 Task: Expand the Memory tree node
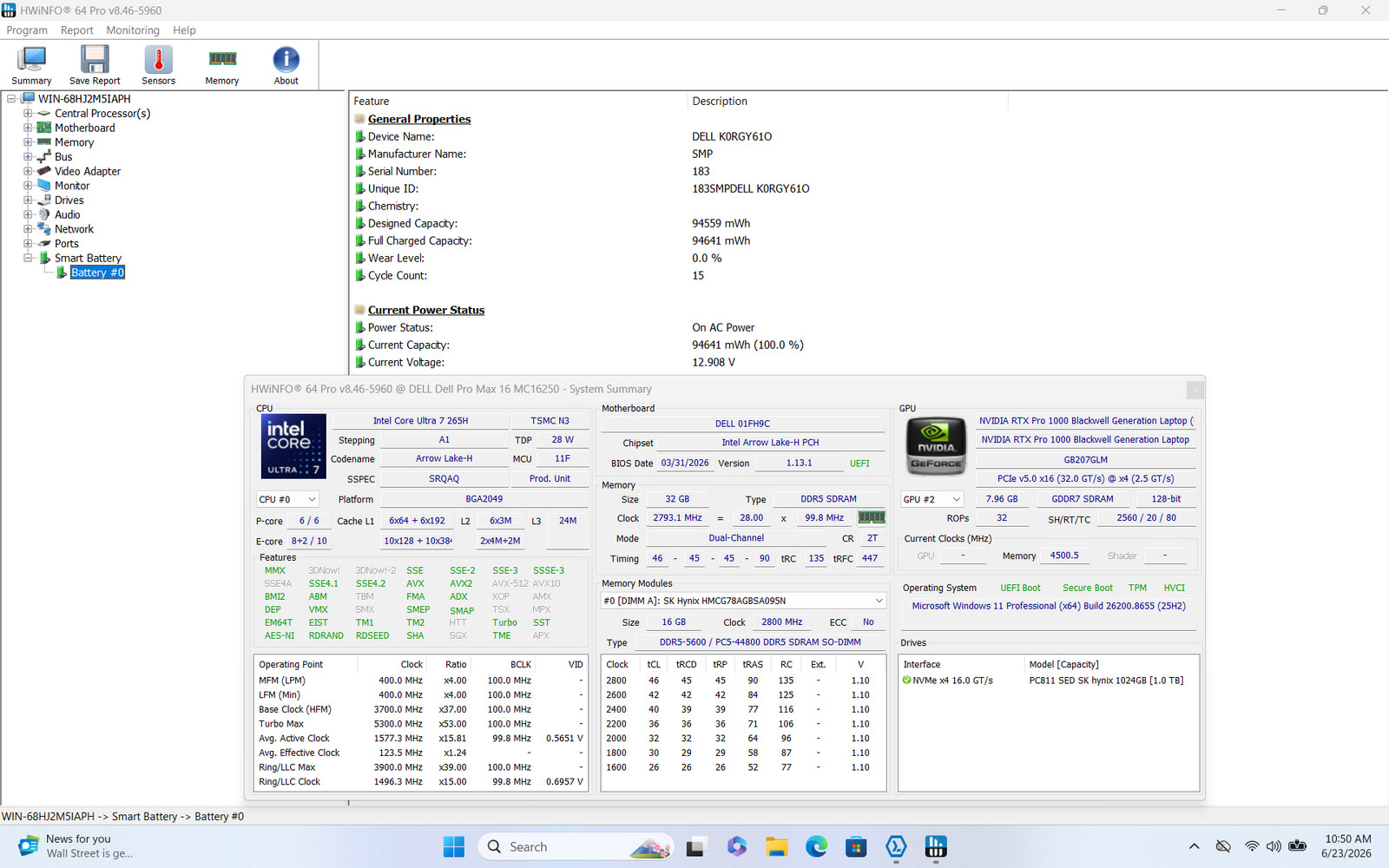pyautogui.click(x=28, y=142)
